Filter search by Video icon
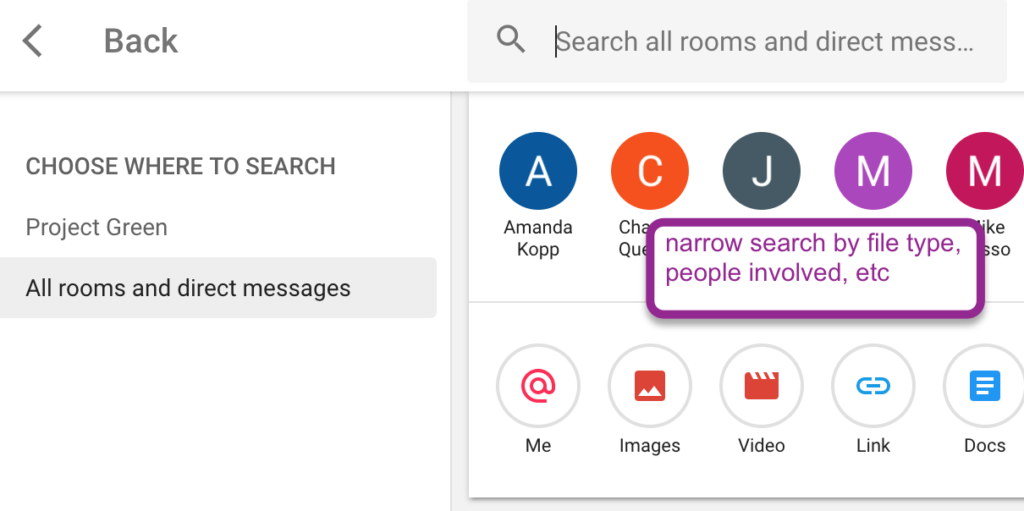The height and width of the screenshot is (511, 1024). point(762,385)
